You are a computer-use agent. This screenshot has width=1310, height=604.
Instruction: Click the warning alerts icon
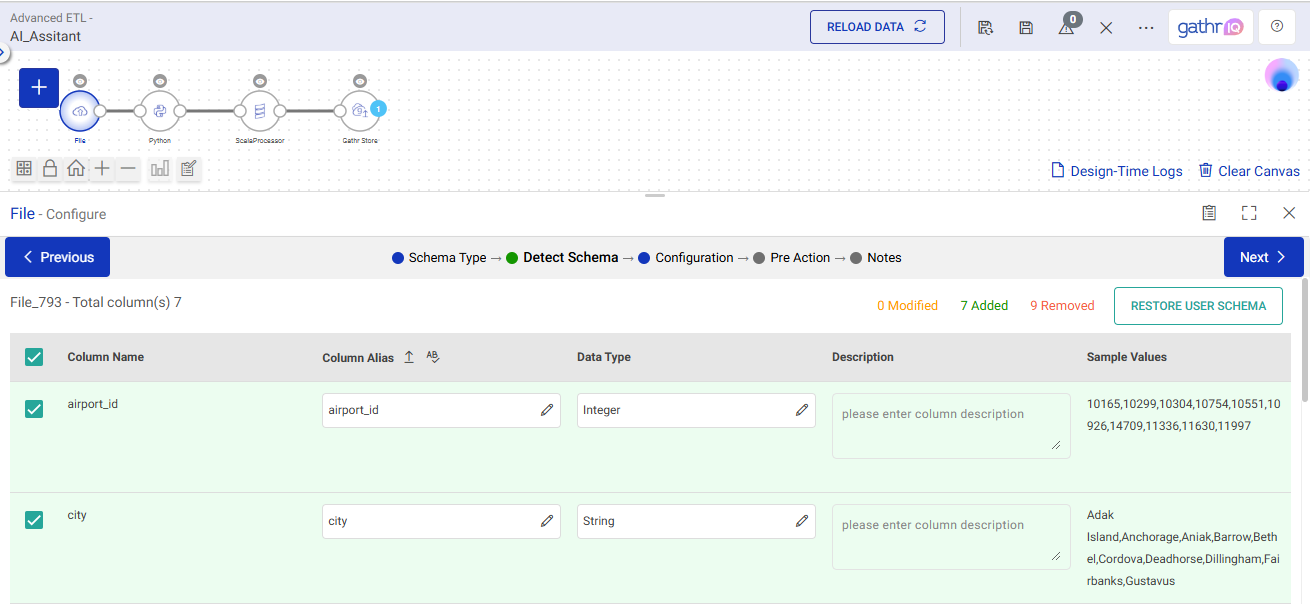(1066, 27)
